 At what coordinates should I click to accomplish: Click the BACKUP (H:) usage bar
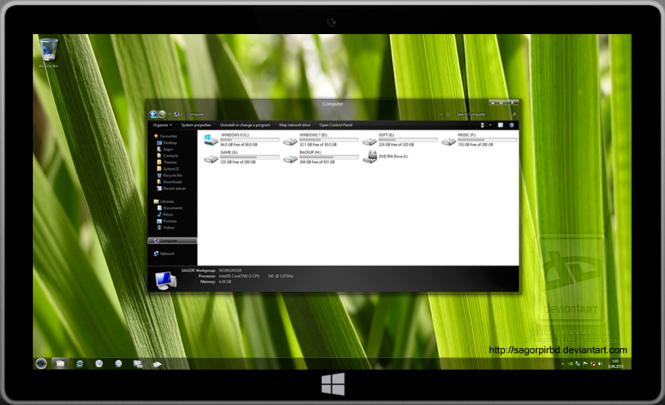[329, 157]
